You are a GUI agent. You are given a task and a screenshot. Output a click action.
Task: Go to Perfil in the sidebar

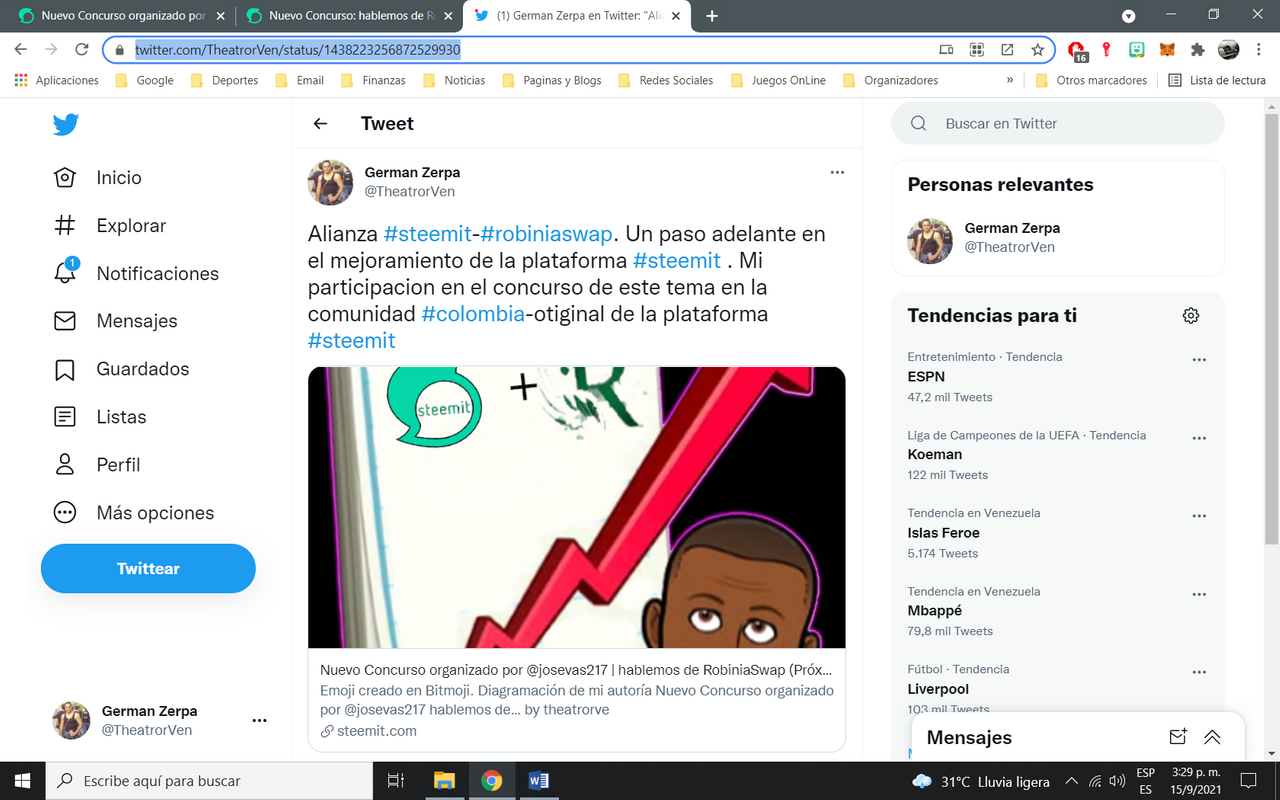tap(97, 465)
